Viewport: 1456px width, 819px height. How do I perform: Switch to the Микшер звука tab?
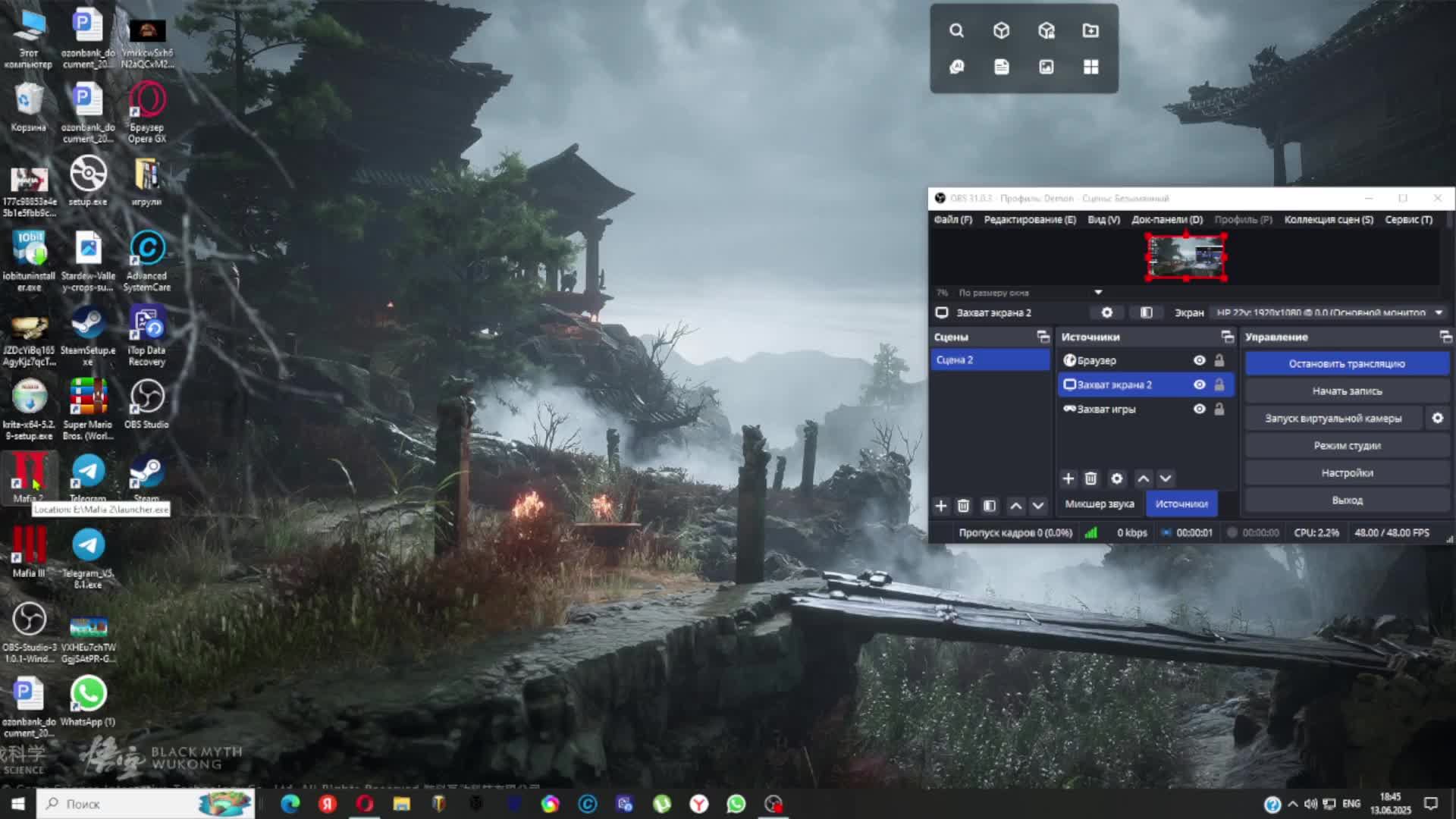(x=1100, y=504)
